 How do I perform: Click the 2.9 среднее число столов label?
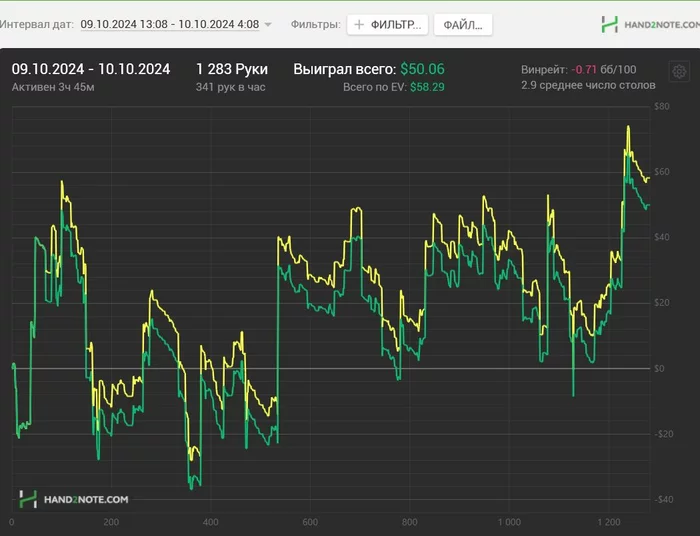[588, 85]
